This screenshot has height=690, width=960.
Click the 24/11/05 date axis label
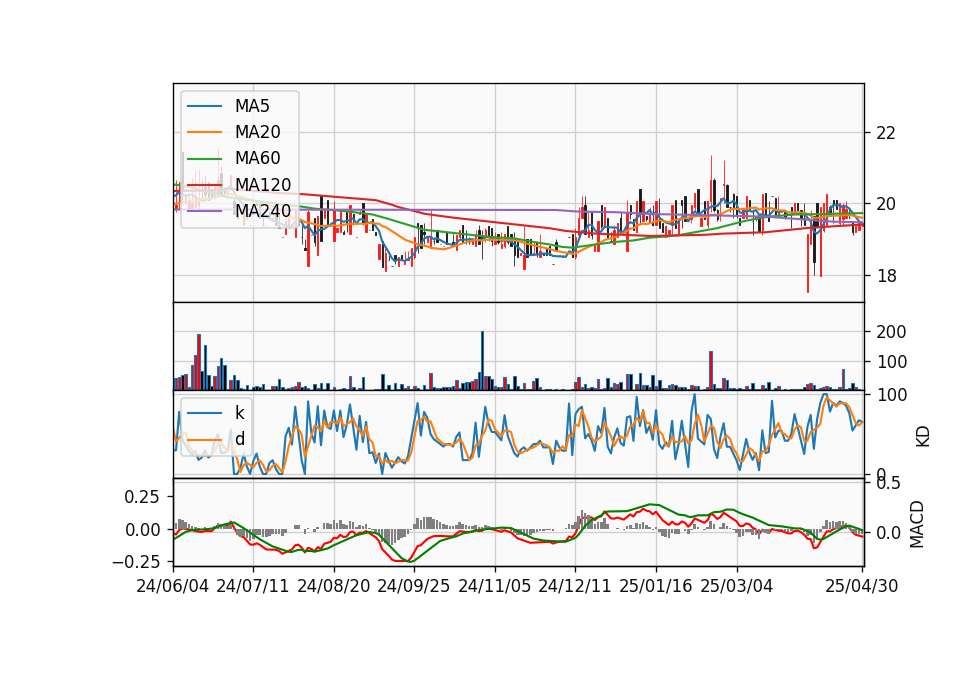pos(495,586)
